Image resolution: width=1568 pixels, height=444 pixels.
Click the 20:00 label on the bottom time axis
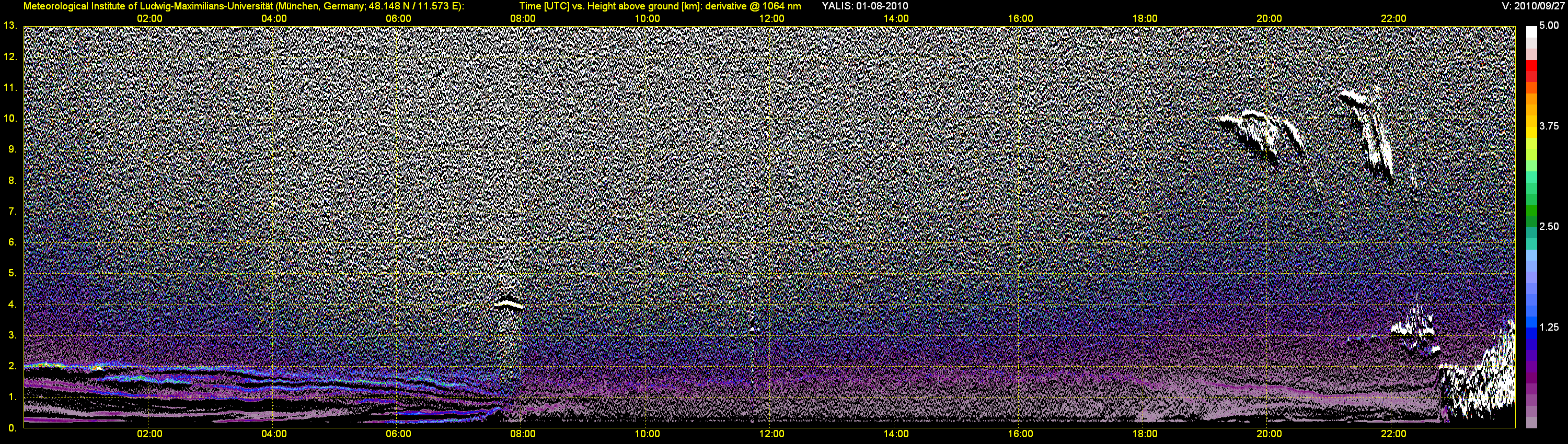click(x=1269, y=434)
